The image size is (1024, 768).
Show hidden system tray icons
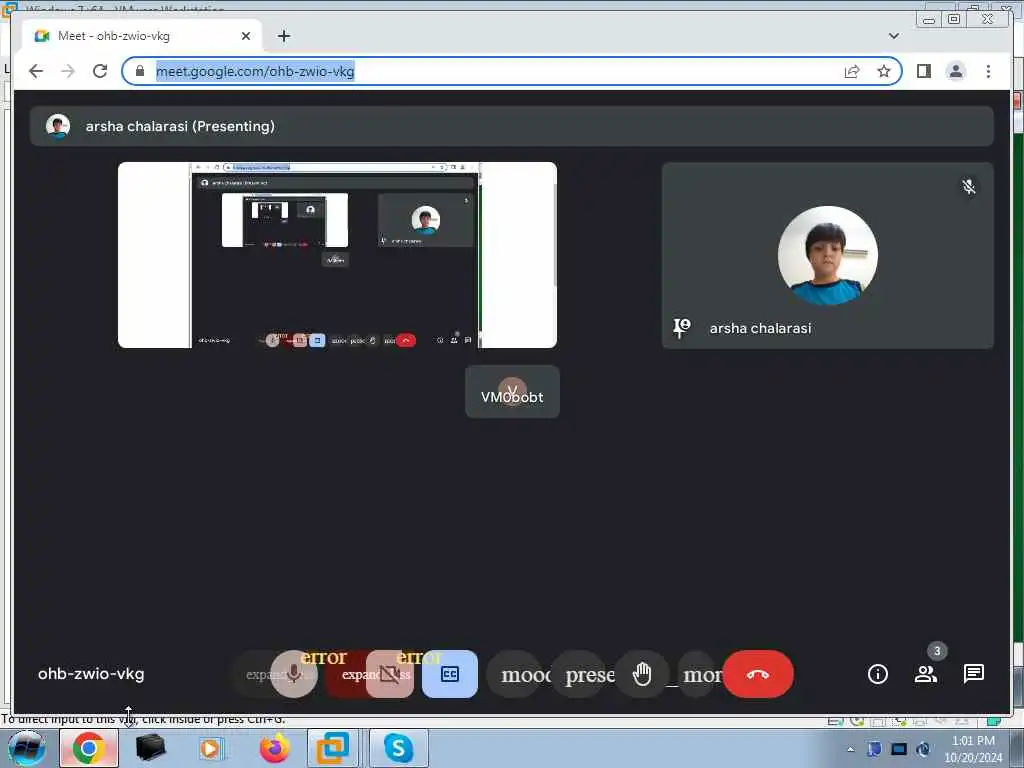pyautogui.click(x=850, y=749)
